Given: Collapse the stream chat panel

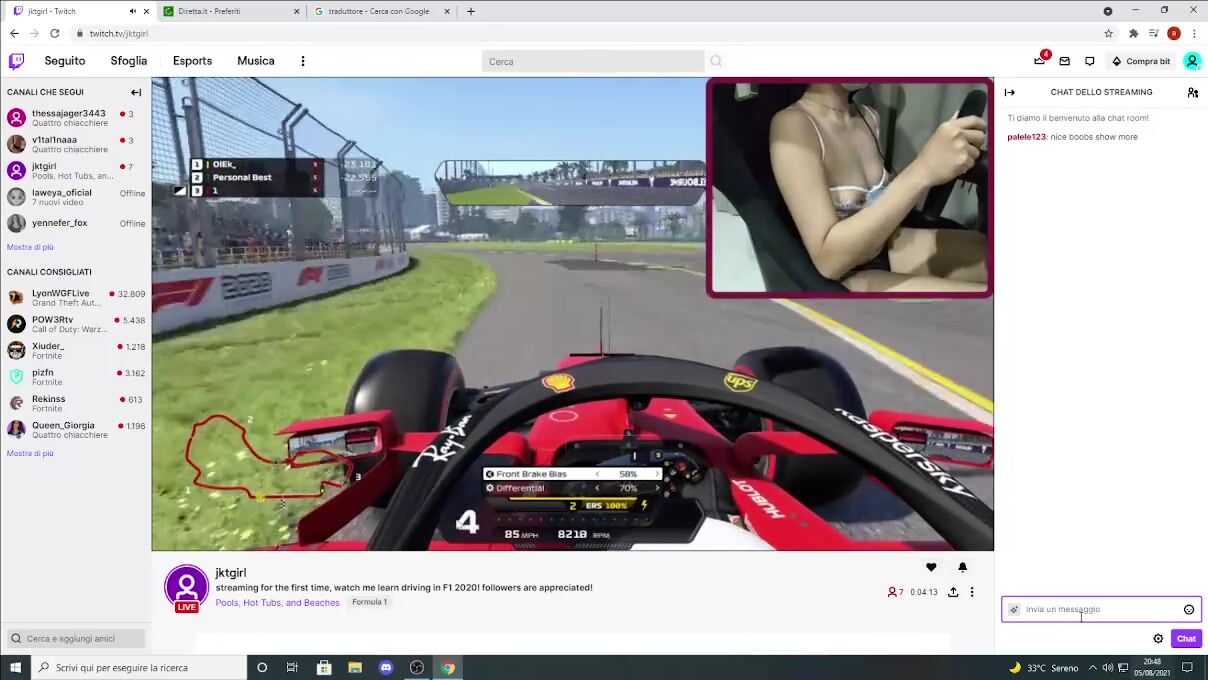Looking at the screenshot, I should [x=1010, y=92].
